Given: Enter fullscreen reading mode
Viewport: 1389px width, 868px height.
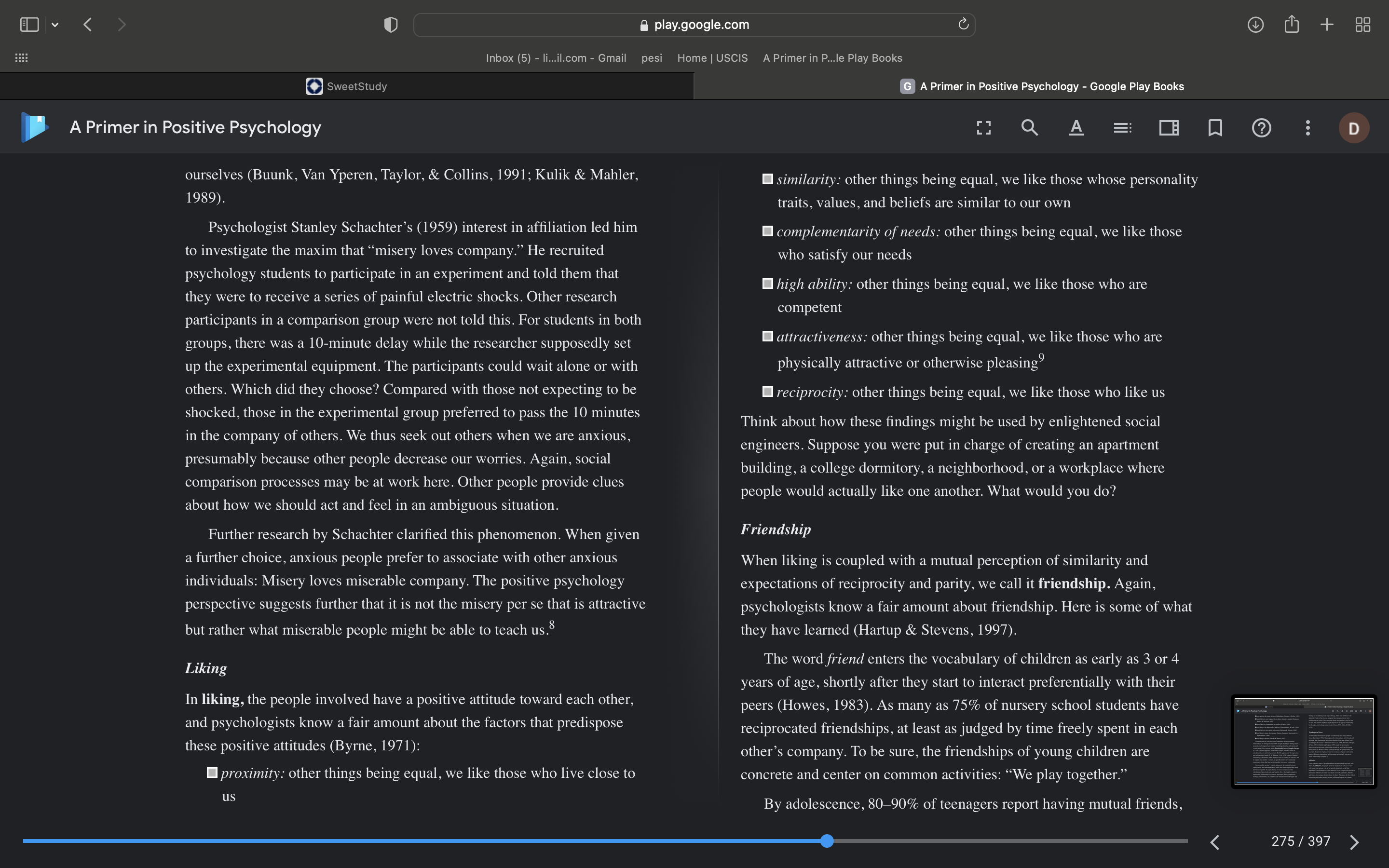Looking at the screenshot, I should coord(984,127).
